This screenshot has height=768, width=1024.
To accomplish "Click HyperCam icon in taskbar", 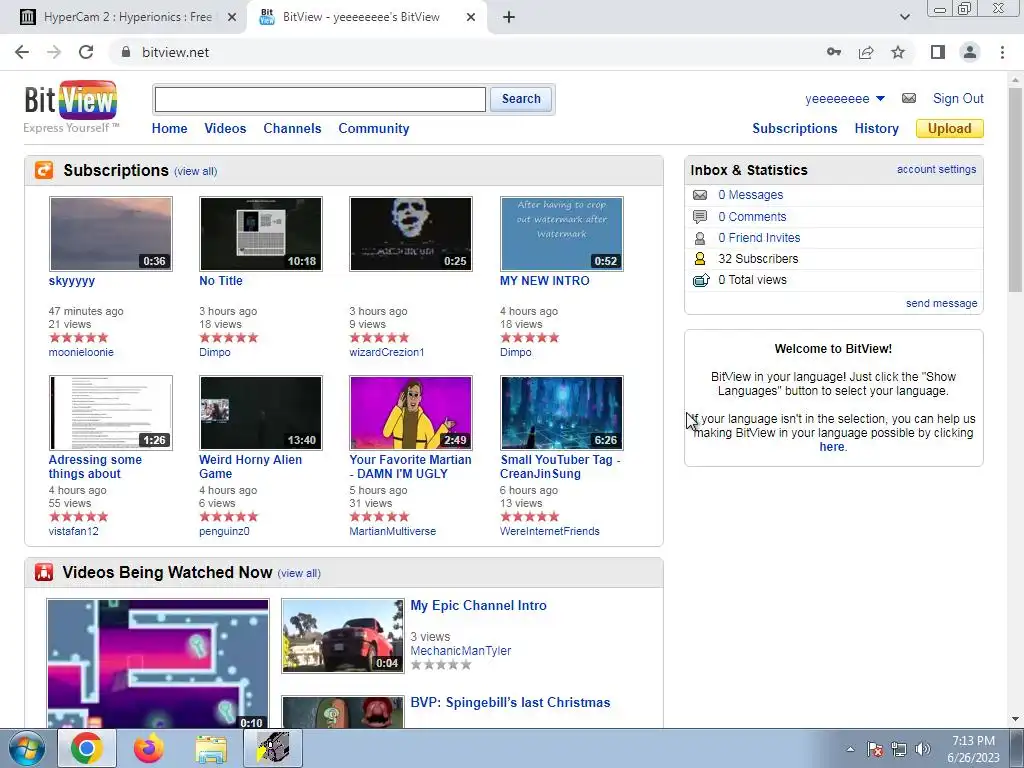I will [x=273, y=748].
